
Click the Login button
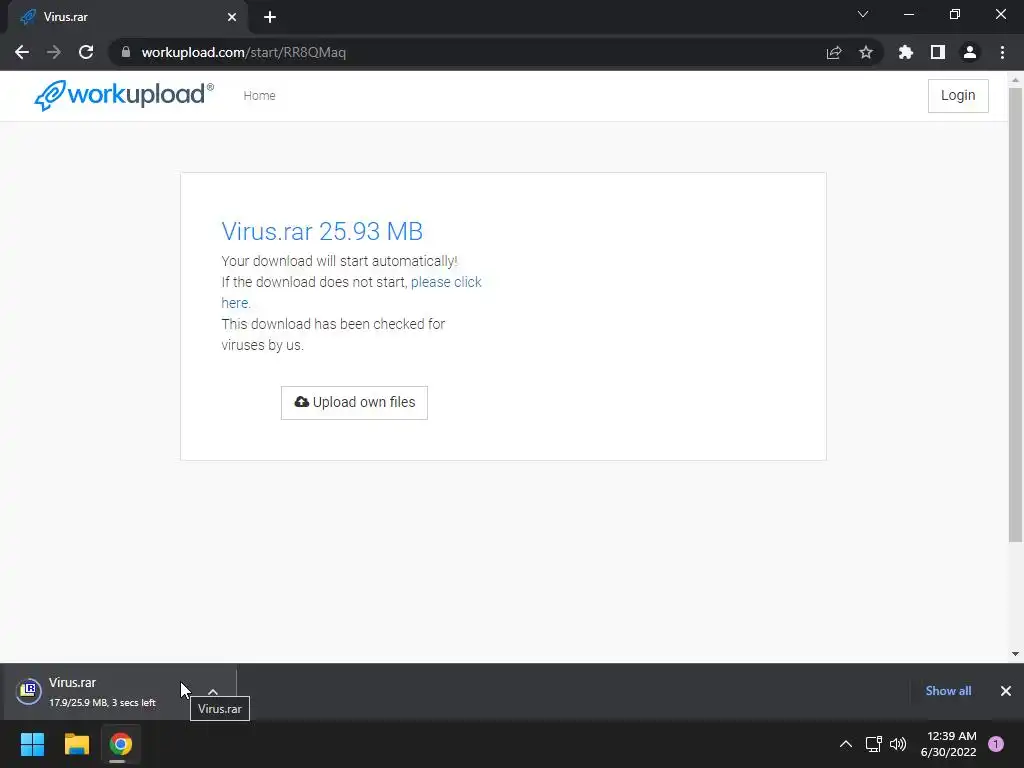[958, 95]
